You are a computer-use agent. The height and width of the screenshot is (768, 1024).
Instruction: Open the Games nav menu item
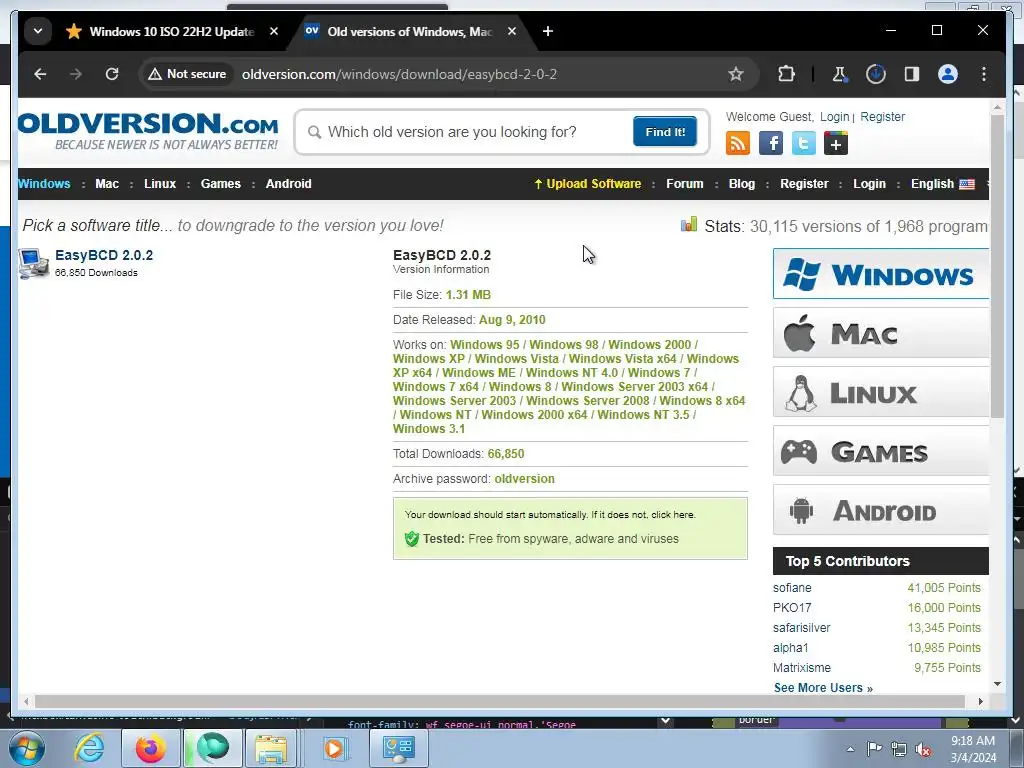221,184
